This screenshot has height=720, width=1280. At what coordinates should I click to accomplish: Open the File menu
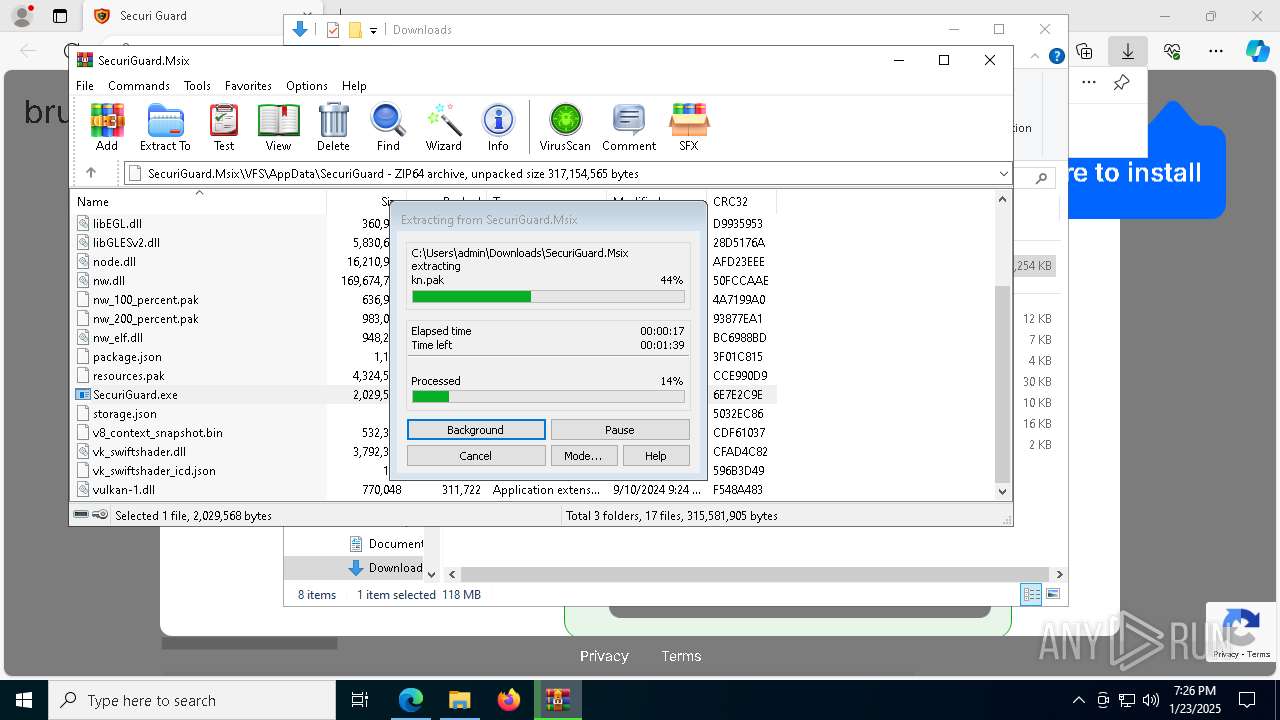[85, 86]
